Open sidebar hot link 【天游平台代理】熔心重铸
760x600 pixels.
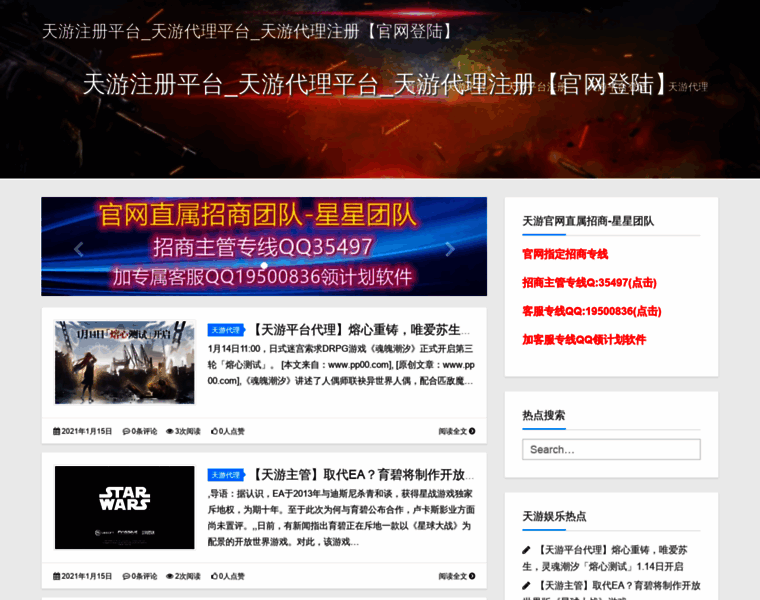[x=605, y=558]
